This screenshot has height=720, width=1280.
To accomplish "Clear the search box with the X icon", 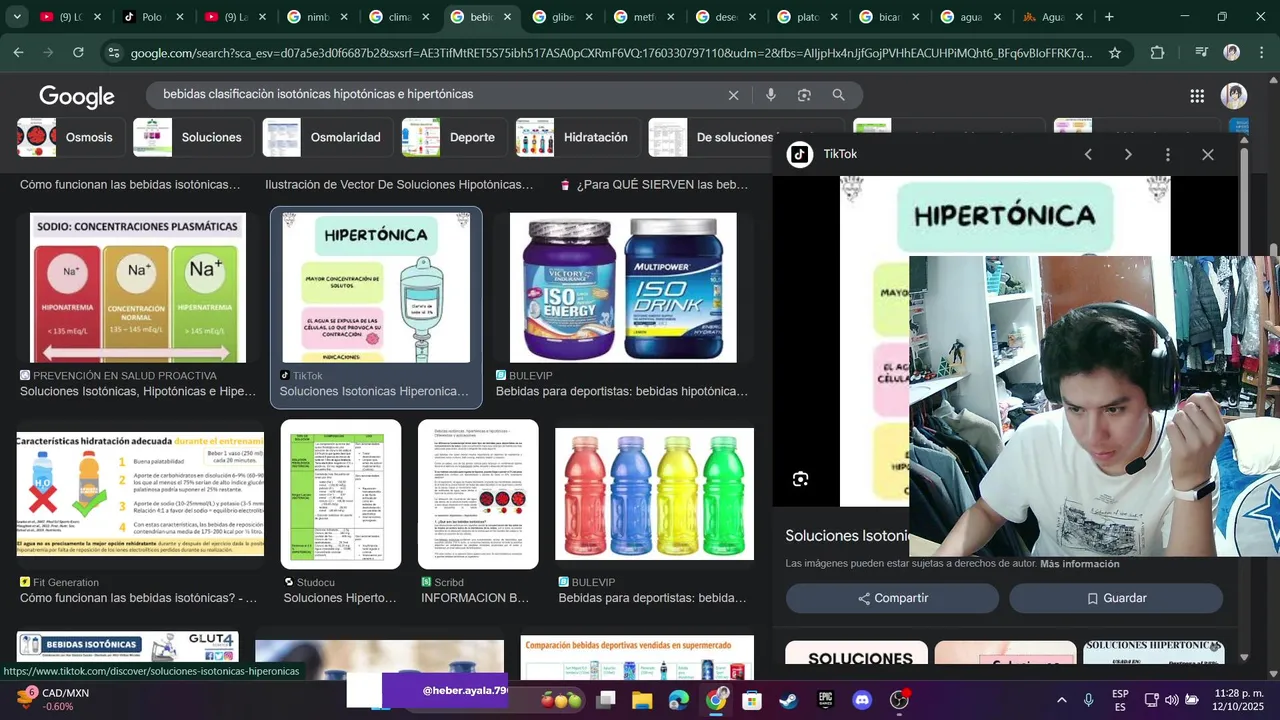I will pyautogui.click(x=733, y=95).
